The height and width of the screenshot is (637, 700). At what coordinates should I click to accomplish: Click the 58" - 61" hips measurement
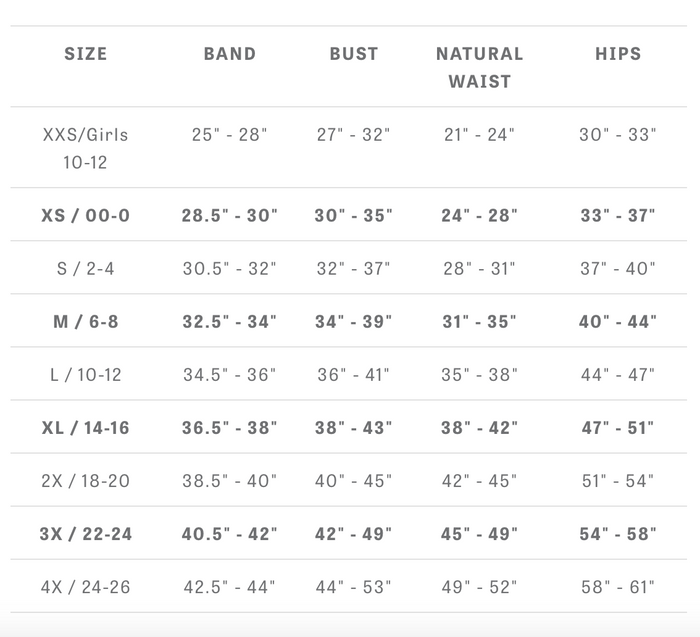(618, 587)
